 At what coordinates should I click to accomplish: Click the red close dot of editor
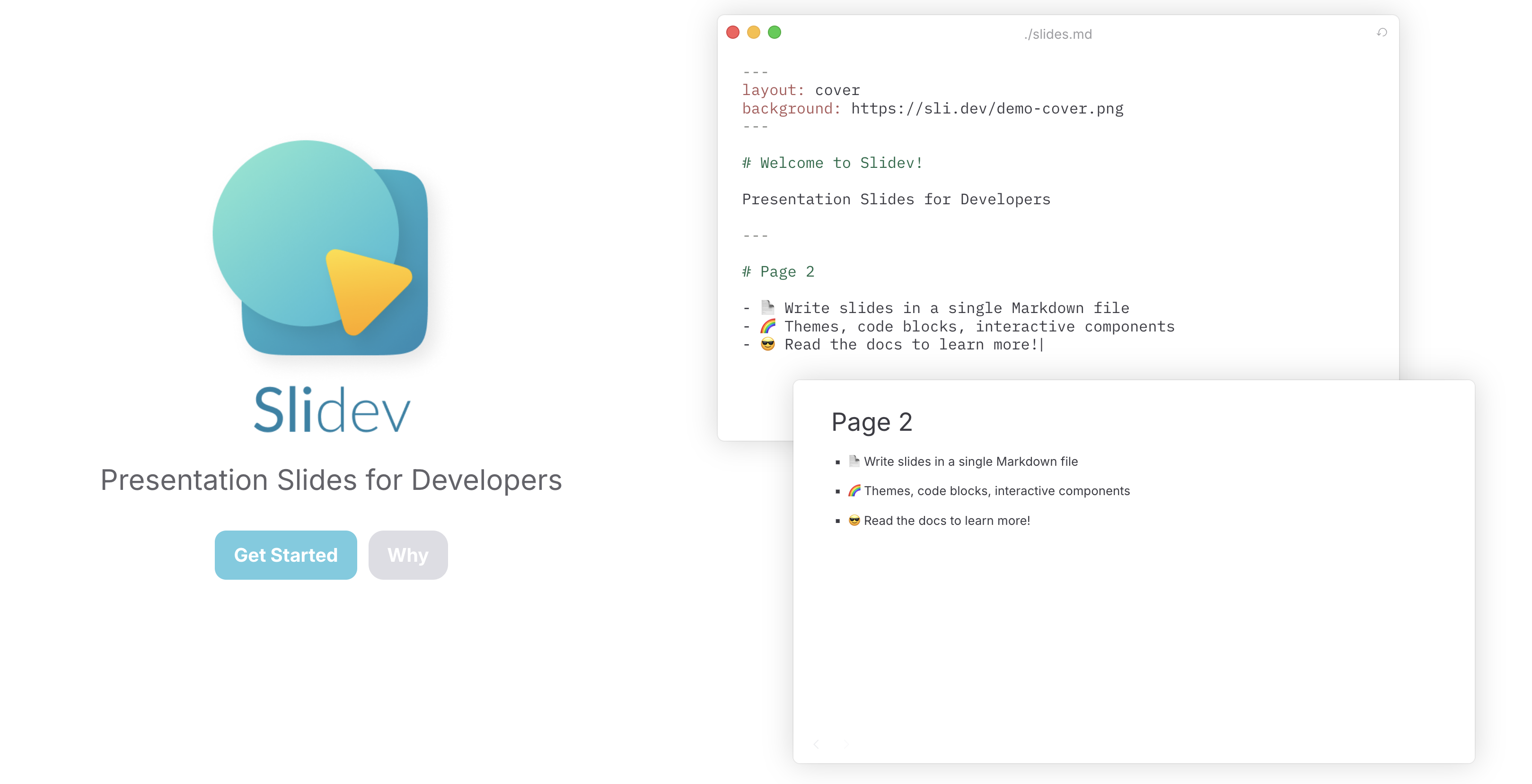coord(733,32)
